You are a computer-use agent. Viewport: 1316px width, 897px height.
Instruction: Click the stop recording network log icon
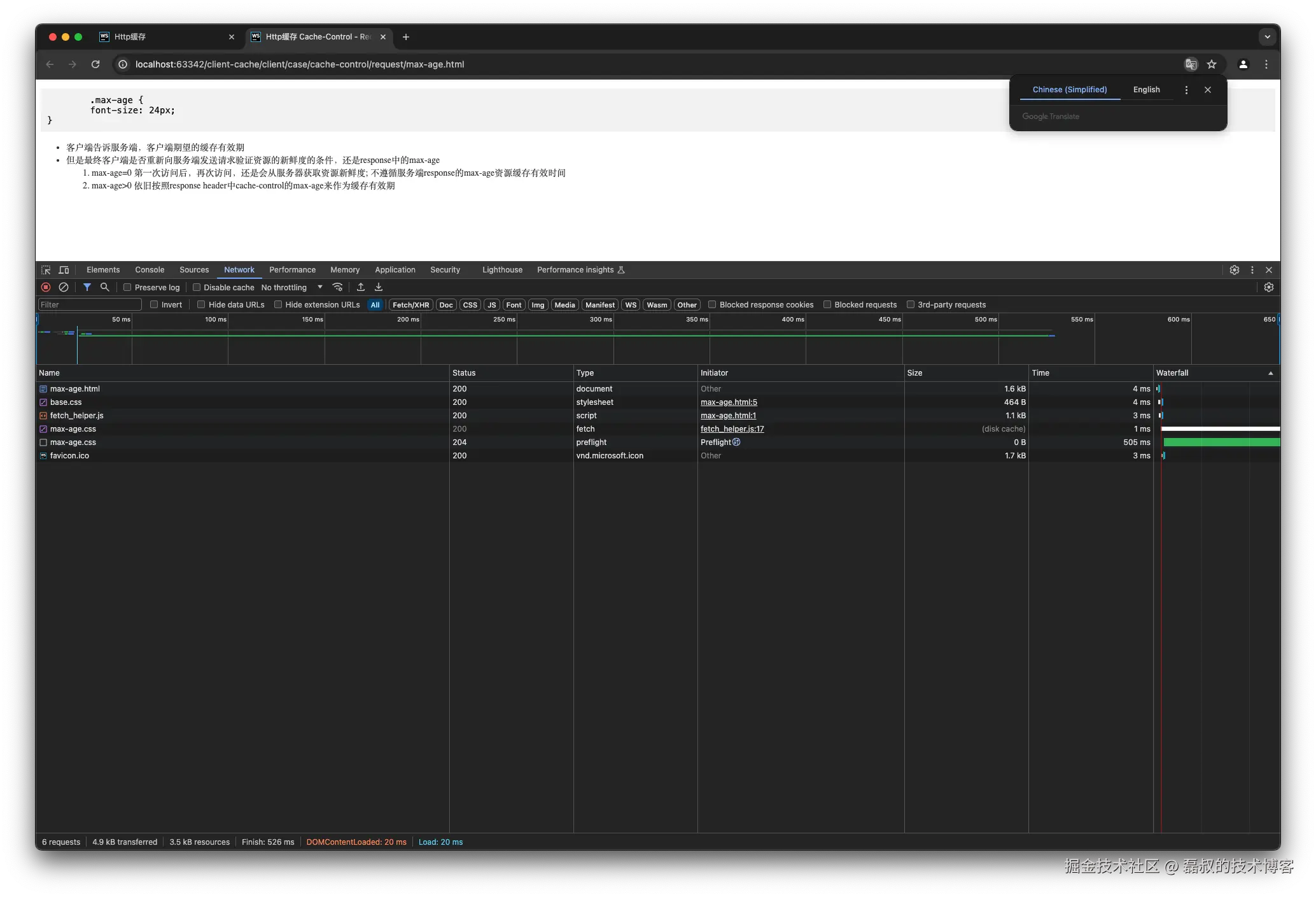click(x=46, y=287)
